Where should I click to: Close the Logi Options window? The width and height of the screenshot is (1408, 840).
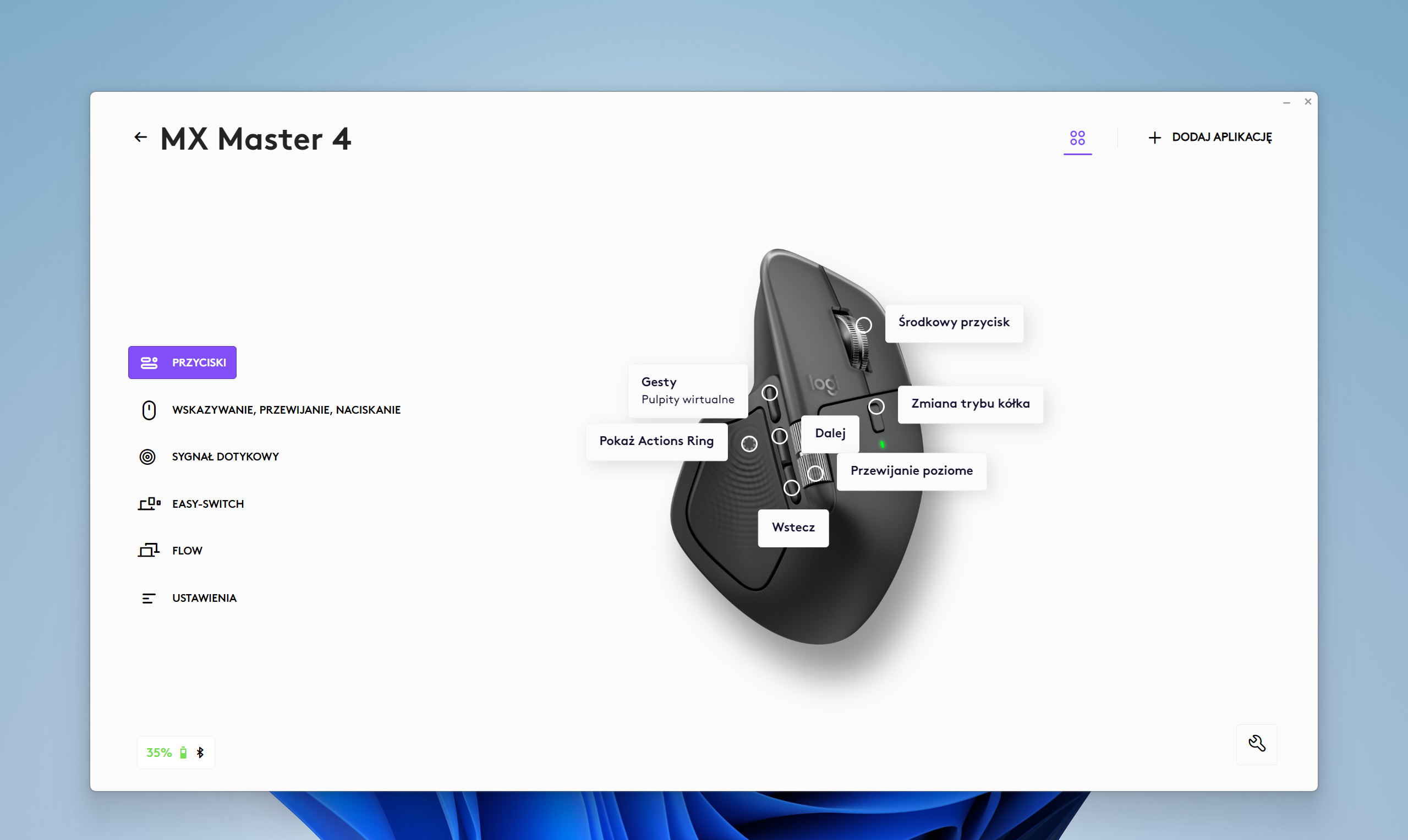coord(1307,102)
